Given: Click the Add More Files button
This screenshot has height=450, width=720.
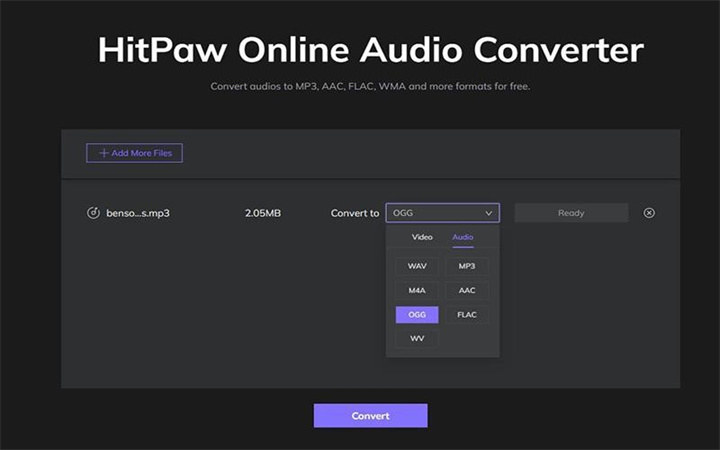Looking at the screenshot, I should (134, 153).
